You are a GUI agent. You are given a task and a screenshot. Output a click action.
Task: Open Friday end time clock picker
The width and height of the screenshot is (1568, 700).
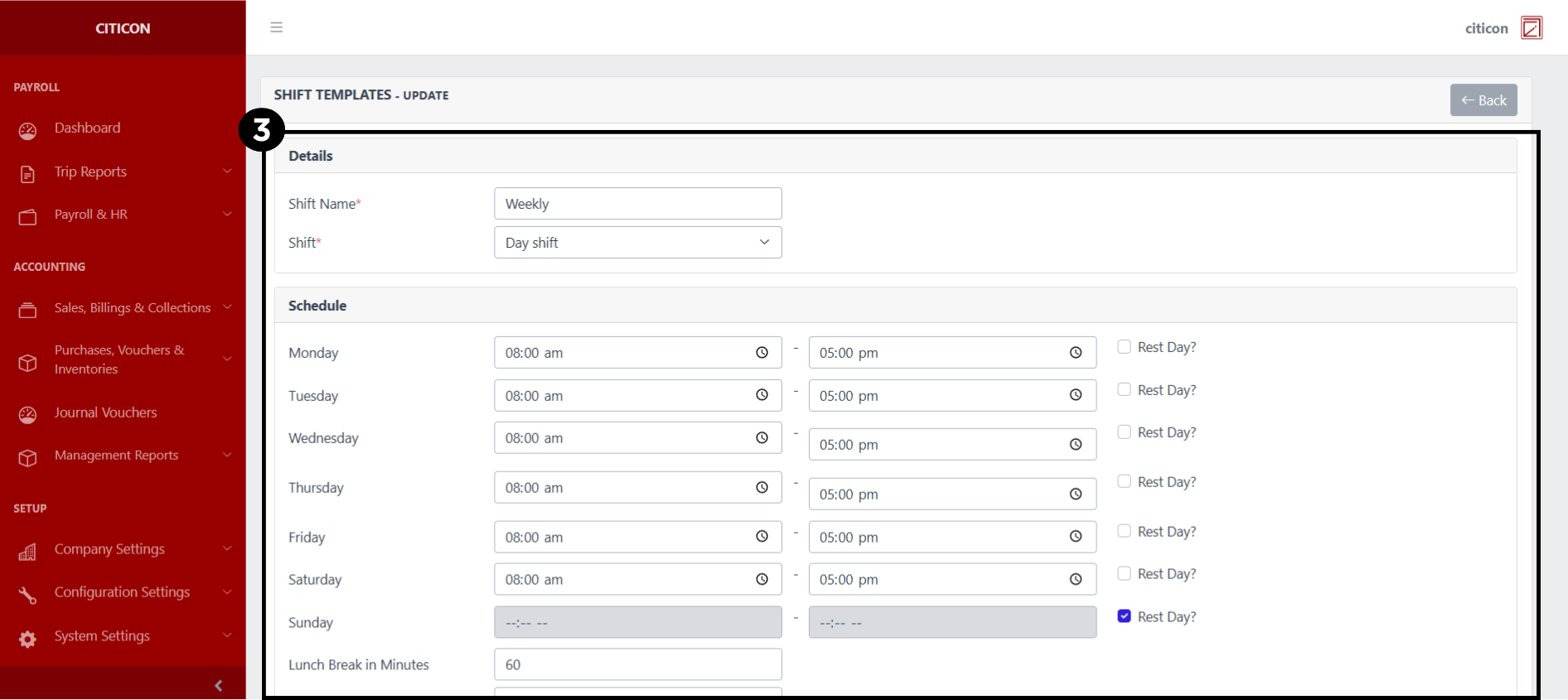coord(1076,537)
